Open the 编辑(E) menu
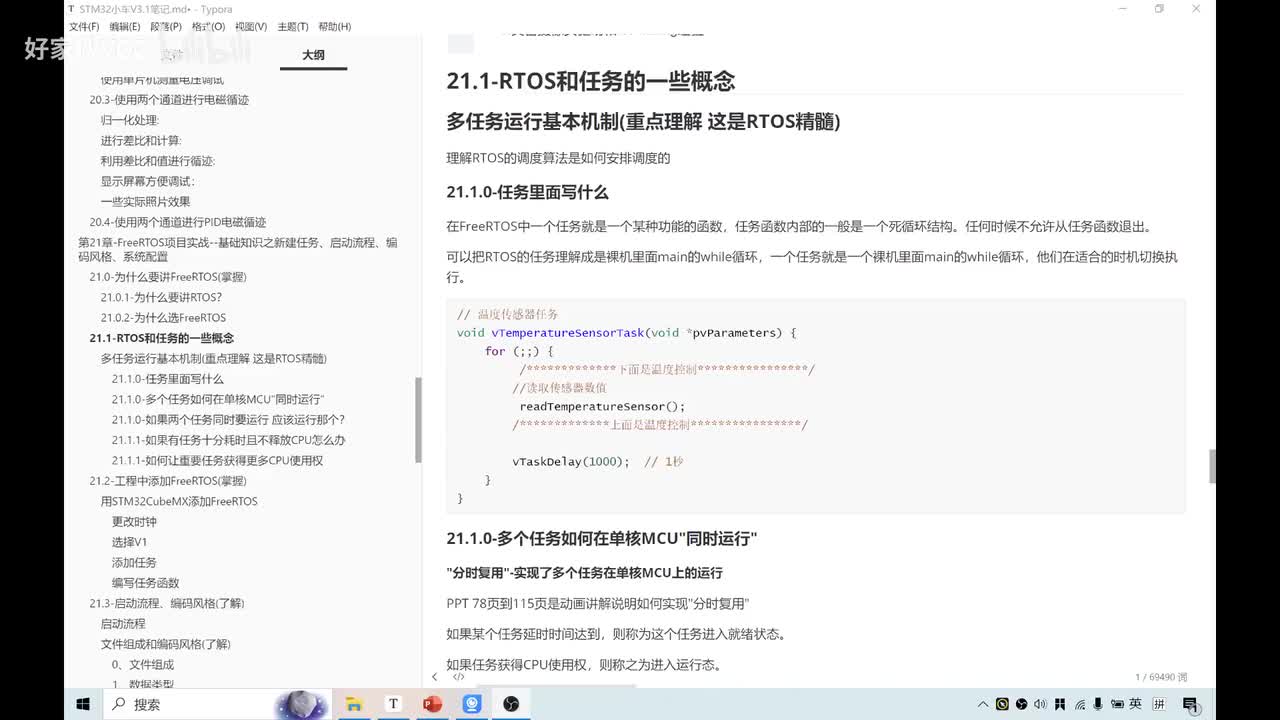This screenshot has height=720, width=1280. tap(125, 27)
